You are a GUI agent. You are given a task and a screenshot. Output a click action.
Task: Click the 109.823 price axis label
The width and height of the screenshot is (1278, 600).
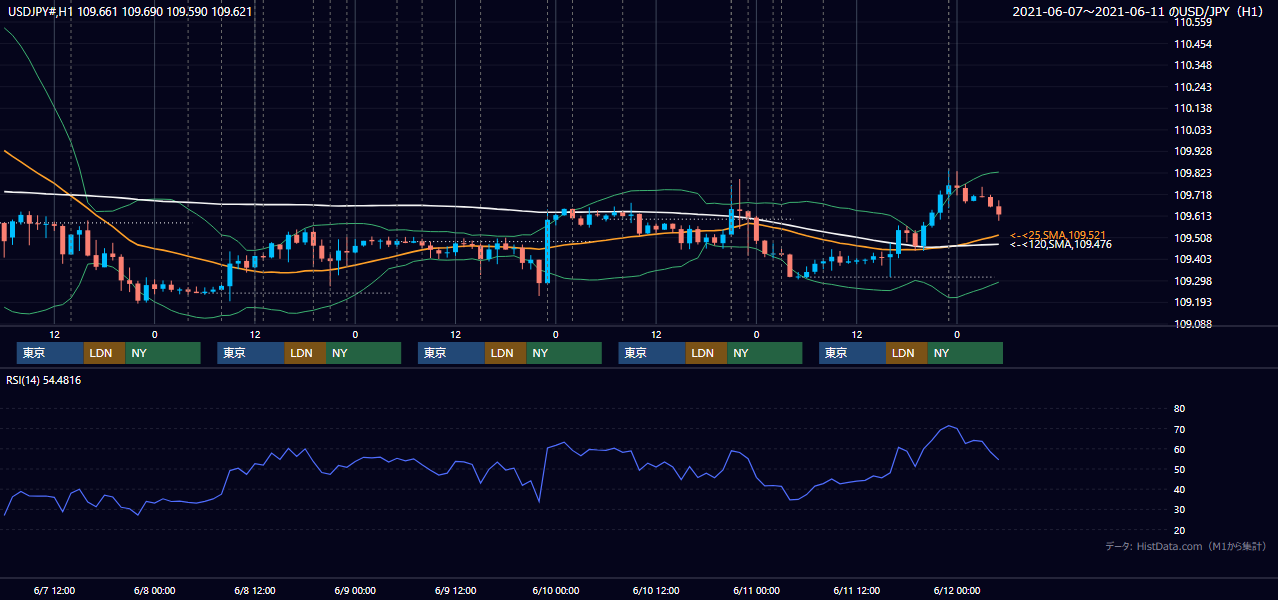(x=1192, y=173)
